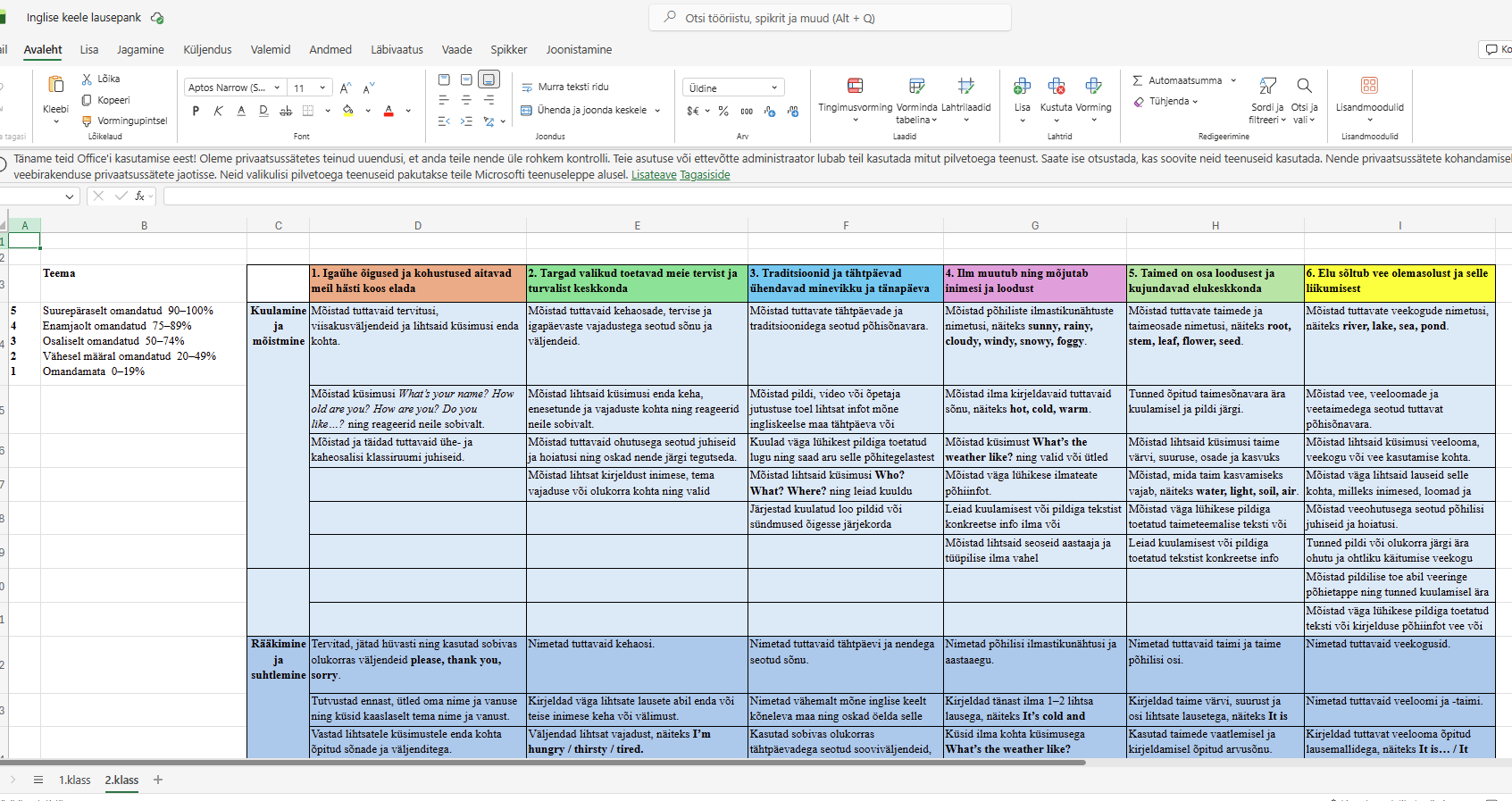
Task: Add a new sheet with plus button
Action: (158, 780)
